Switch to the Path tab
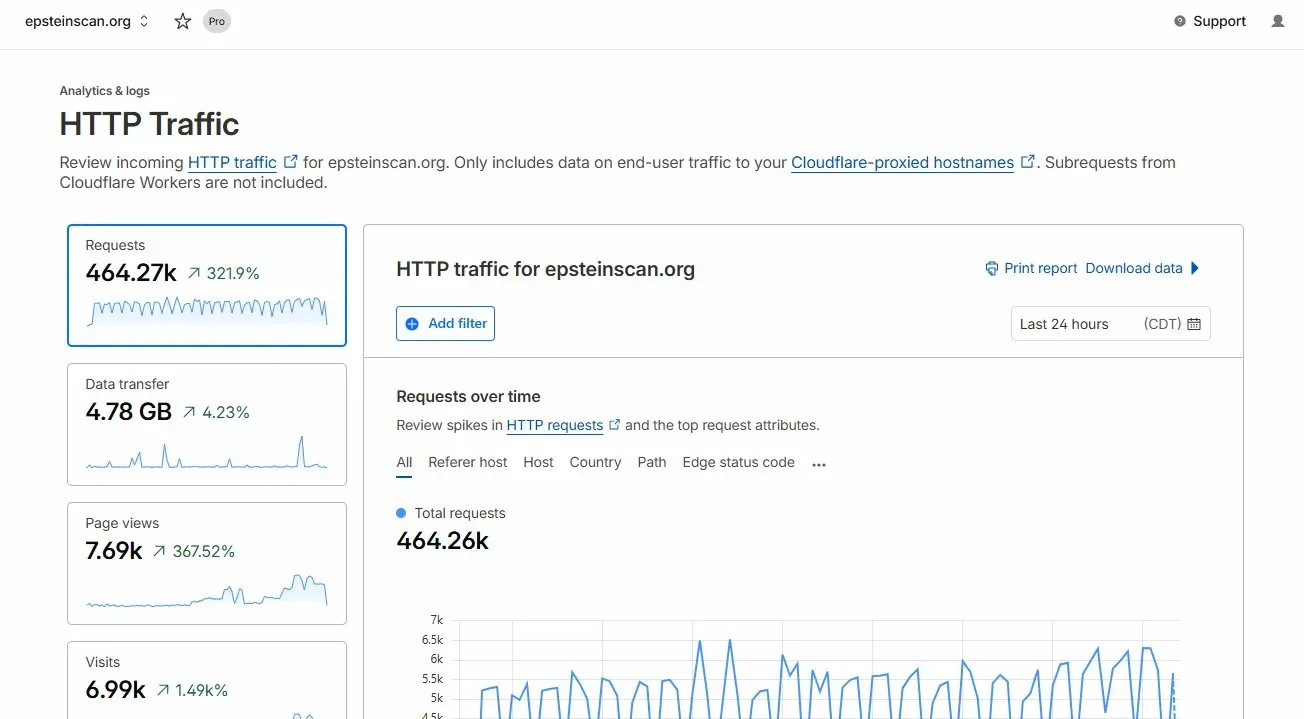Screen dimensions: 1304x719 [x=652, y=462]
